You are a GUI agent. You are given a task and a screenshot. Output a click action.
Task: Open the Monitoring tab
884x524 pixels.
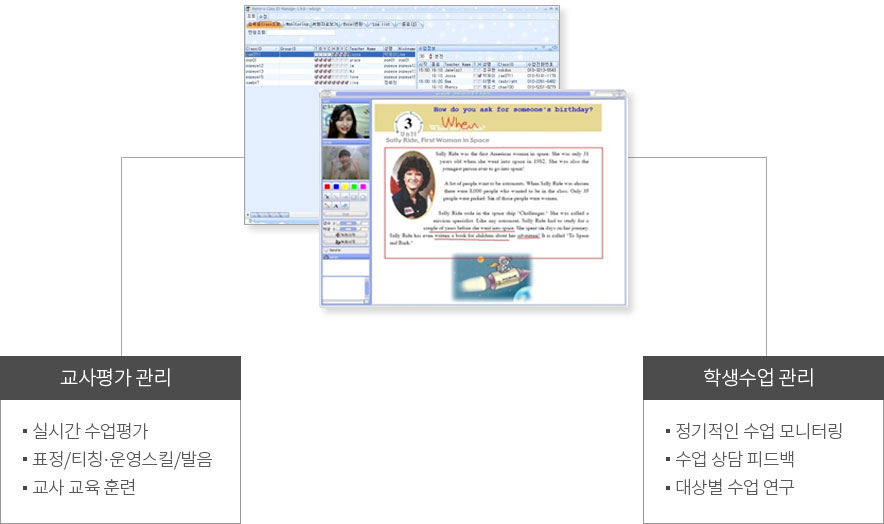coord(297,23)
